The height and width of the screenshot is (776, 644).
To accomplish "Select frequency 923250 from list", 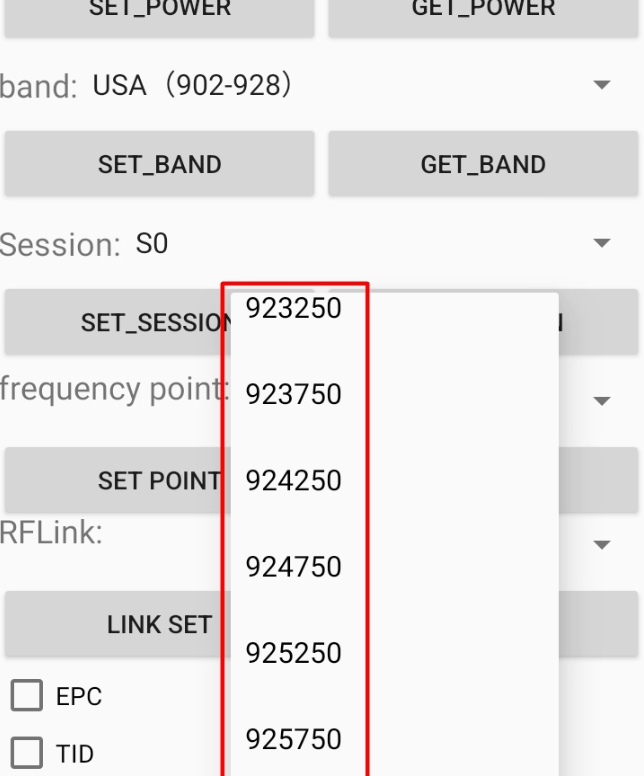I will pyautogui.click(x=294, y=309).
